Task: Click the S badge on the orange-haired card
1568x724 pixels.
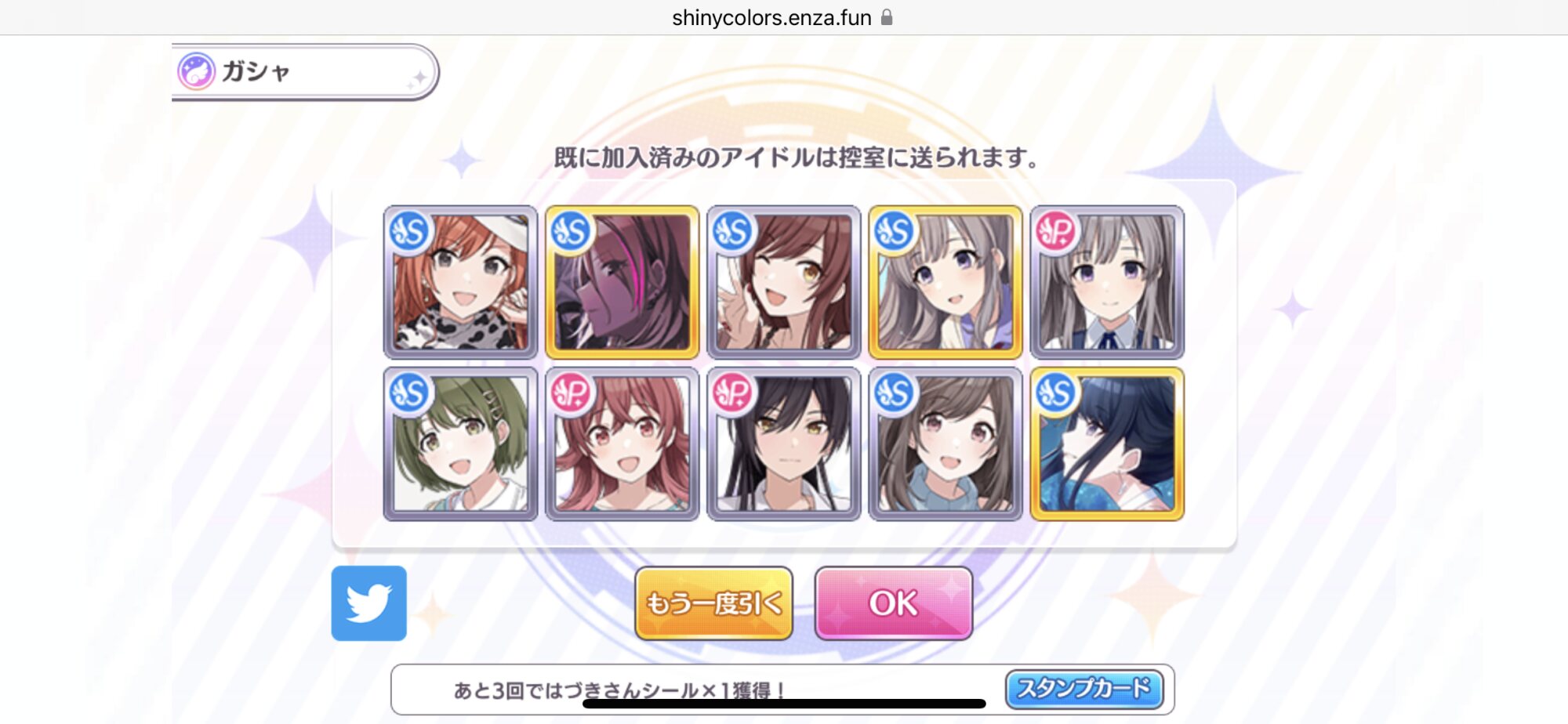Action: click(x=409, y=232)
